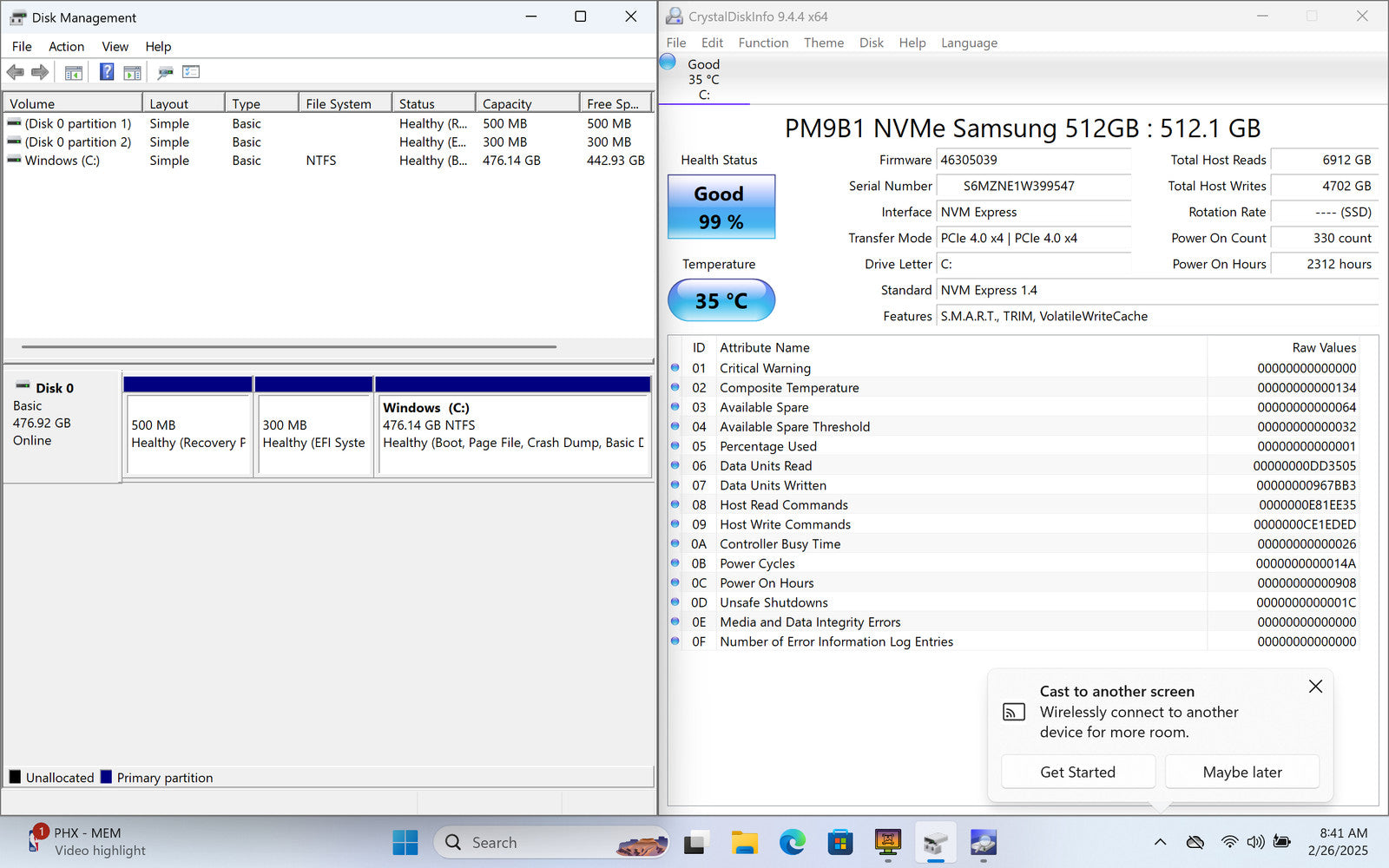Click the monitor app taskbar icon
This screenshot has width=1389, height=868.
click(x=887, y=842)
